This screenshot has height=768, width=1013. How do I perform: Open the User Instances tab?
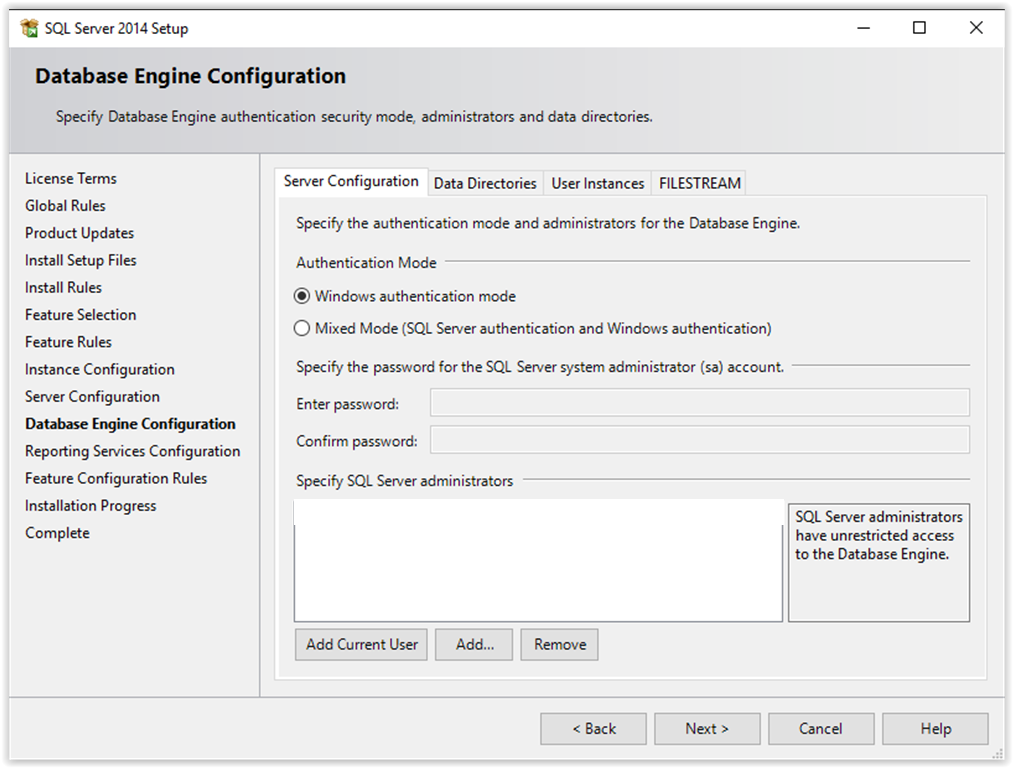pos(598,183)
